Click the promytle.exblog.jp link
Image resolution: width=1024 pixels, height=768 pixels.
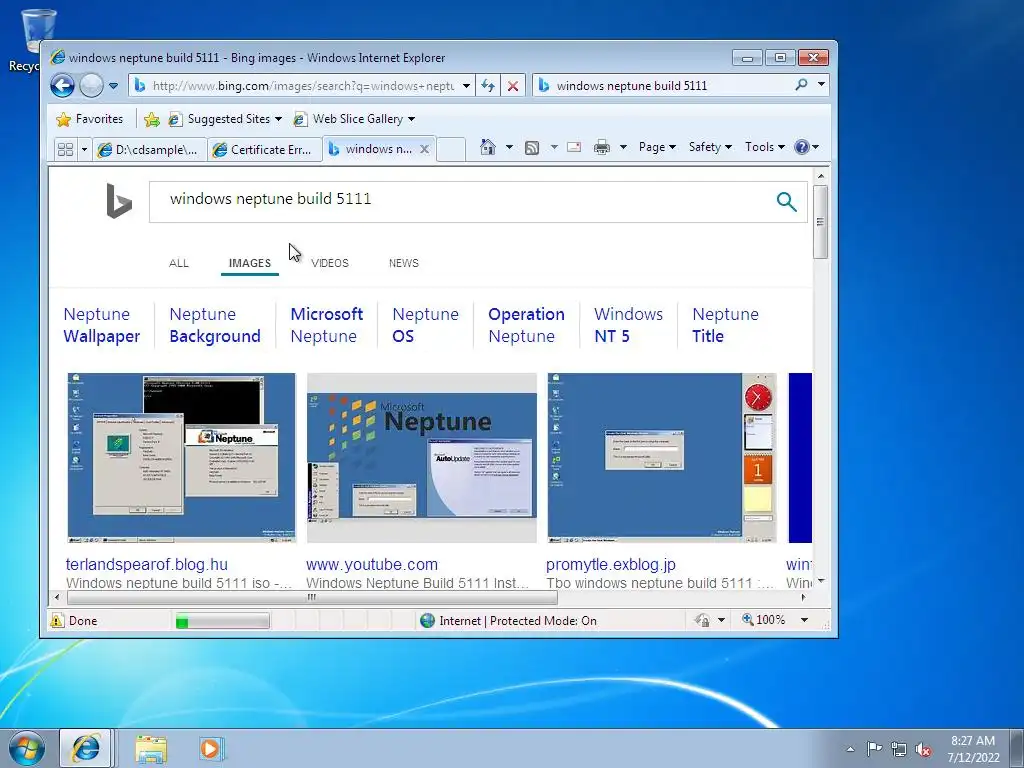click(x=611, y=565)
